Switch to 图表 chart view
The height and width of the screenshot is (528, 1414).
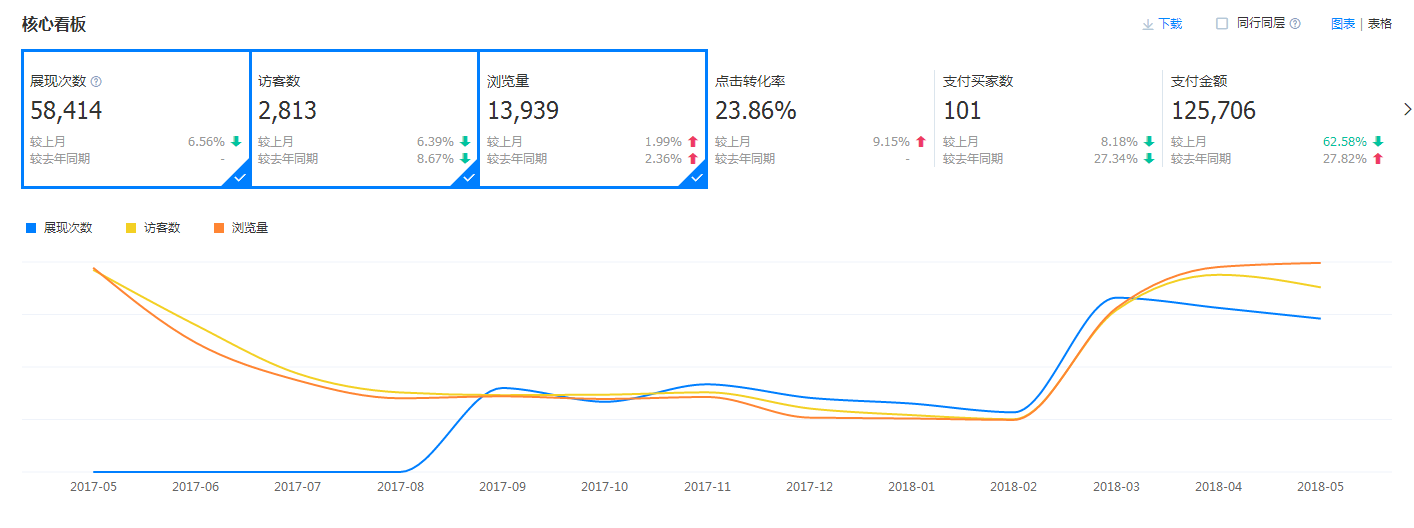point(1343,24)
